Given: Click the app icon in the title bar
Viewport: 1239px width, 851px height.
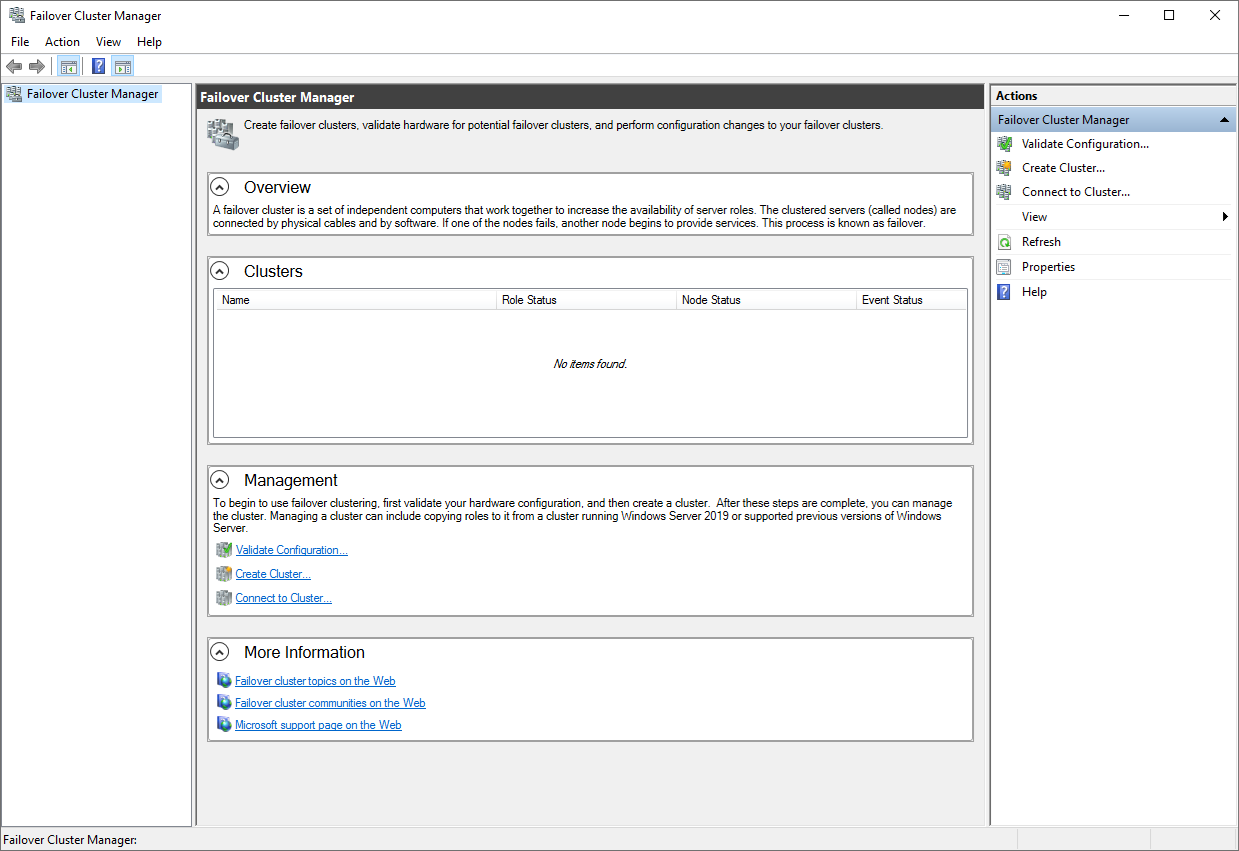Looking at the screenshot, I should tap(17, 16).
